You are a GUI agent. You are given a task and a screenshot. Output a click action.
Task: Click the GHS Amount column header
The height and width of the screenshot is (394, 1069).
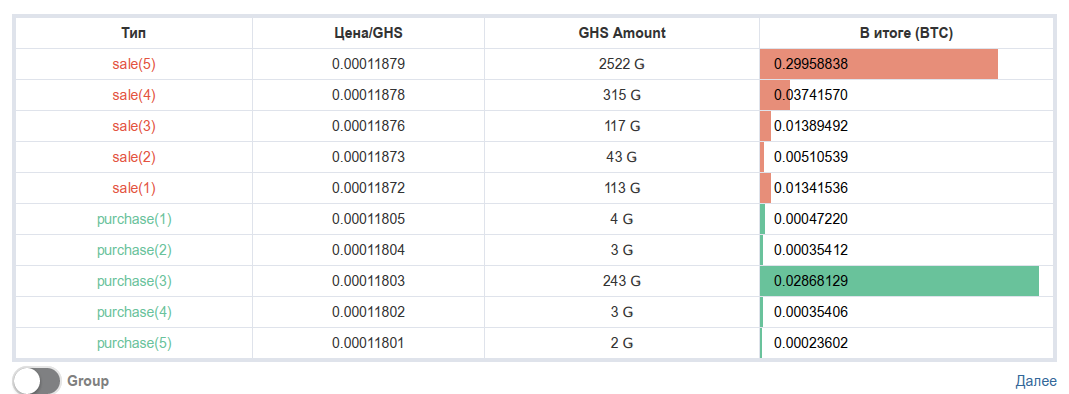coord(622,33)
